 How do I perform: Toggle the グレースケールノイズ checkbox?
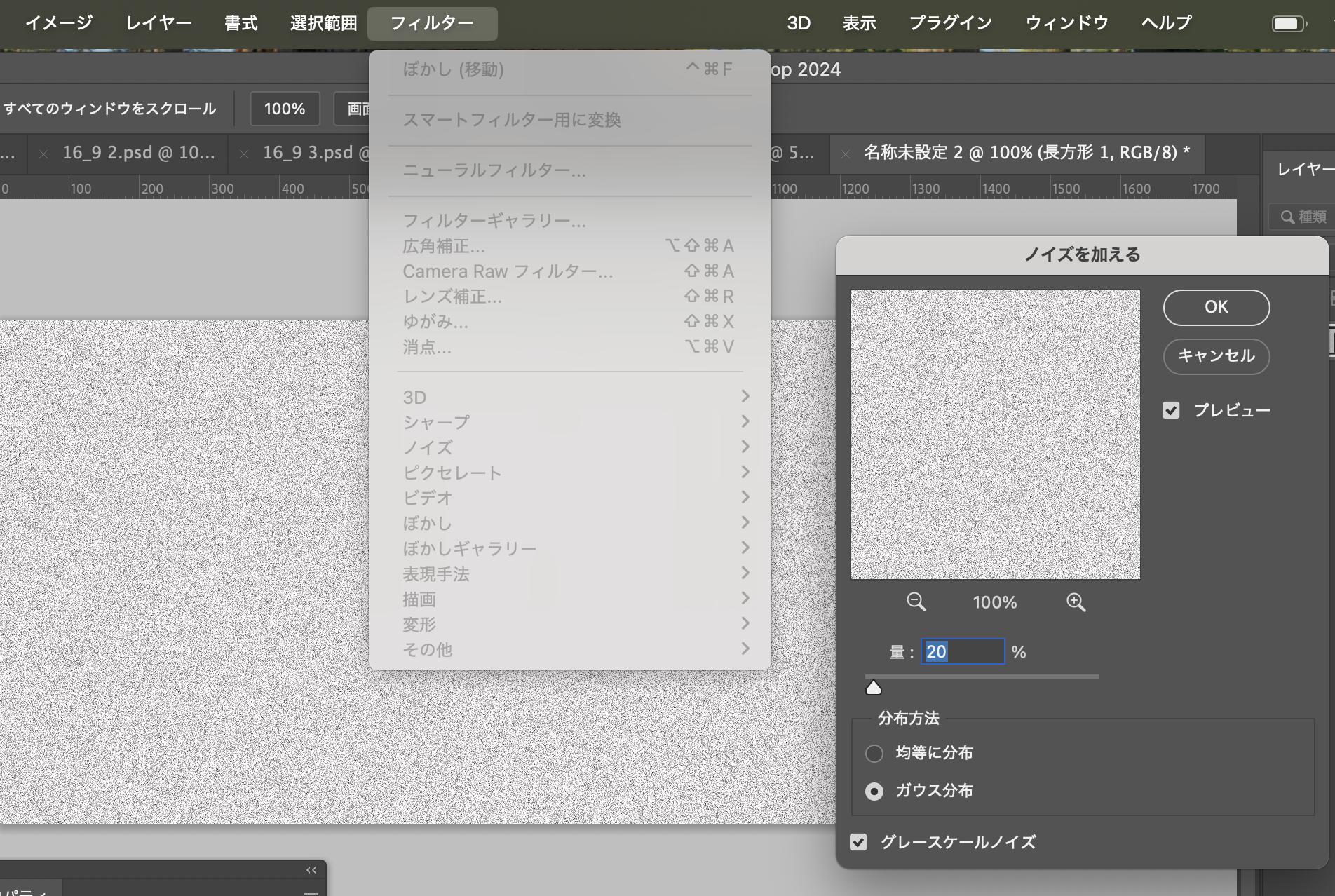(858, 842)
